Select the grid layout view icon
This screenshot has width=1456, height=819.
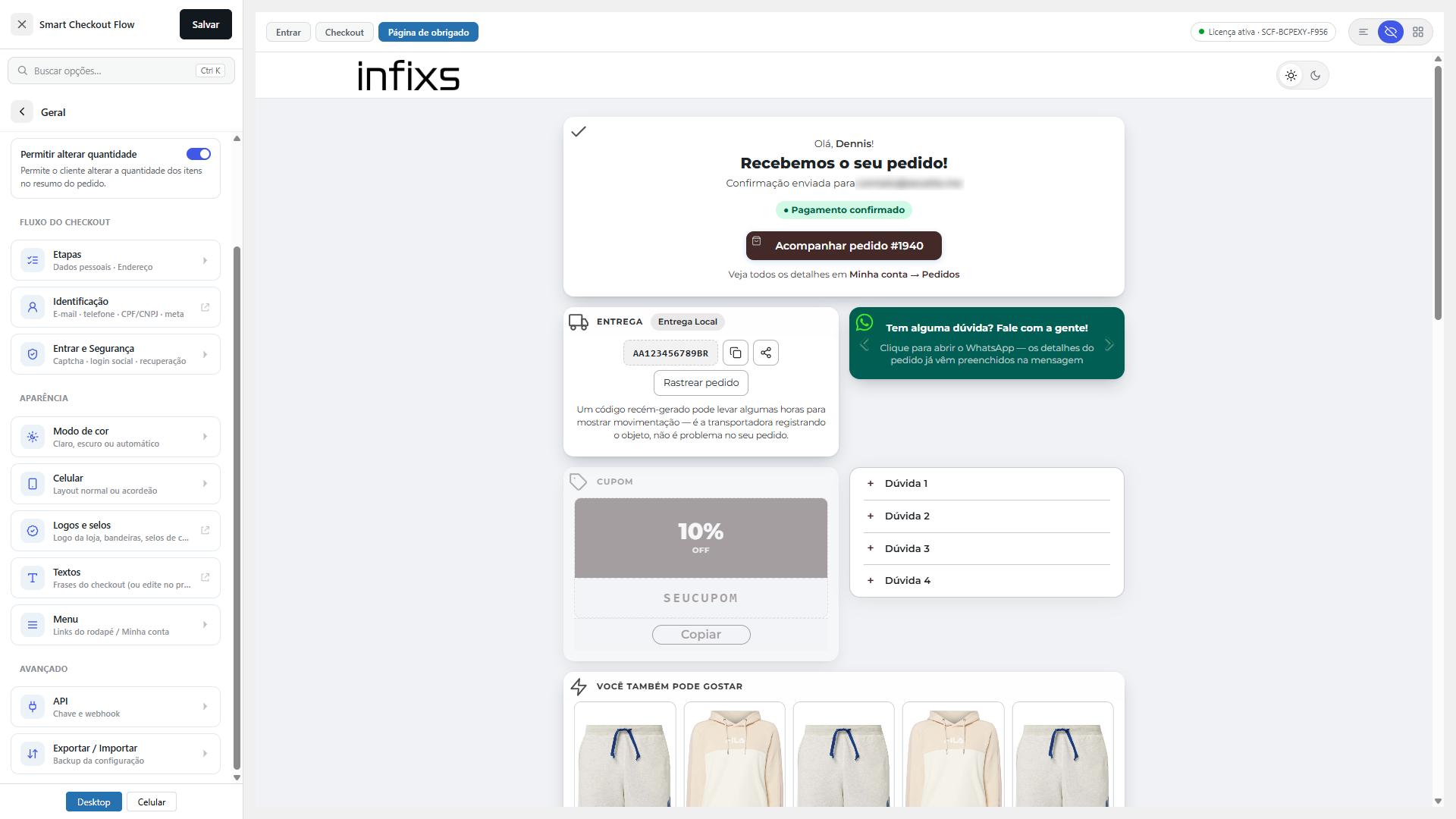tap(1418, 32)
